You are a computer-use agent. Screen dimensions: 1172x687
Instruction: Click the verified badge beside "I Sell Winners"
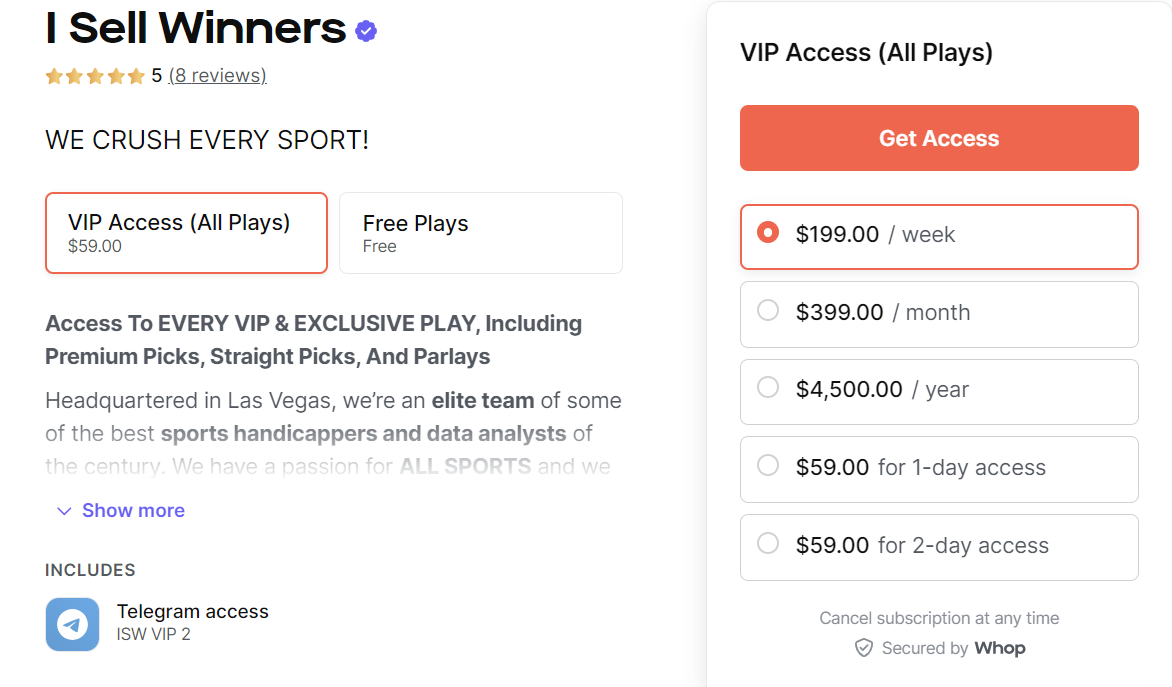[365, 31]
